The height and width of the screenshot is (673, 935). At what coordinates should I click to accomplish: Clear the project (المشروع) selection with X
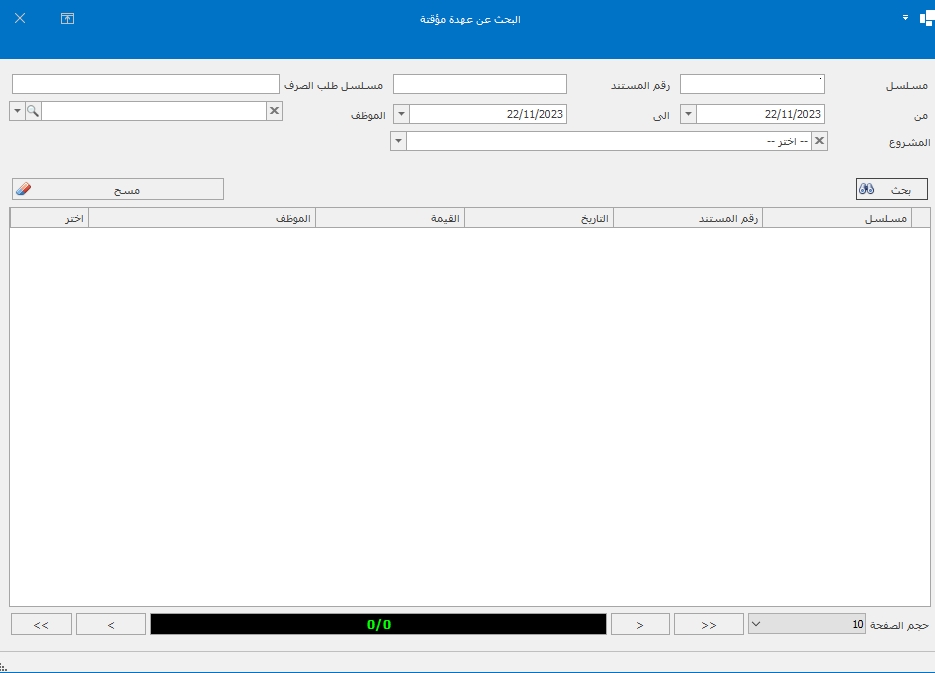(x=820, y=141)
